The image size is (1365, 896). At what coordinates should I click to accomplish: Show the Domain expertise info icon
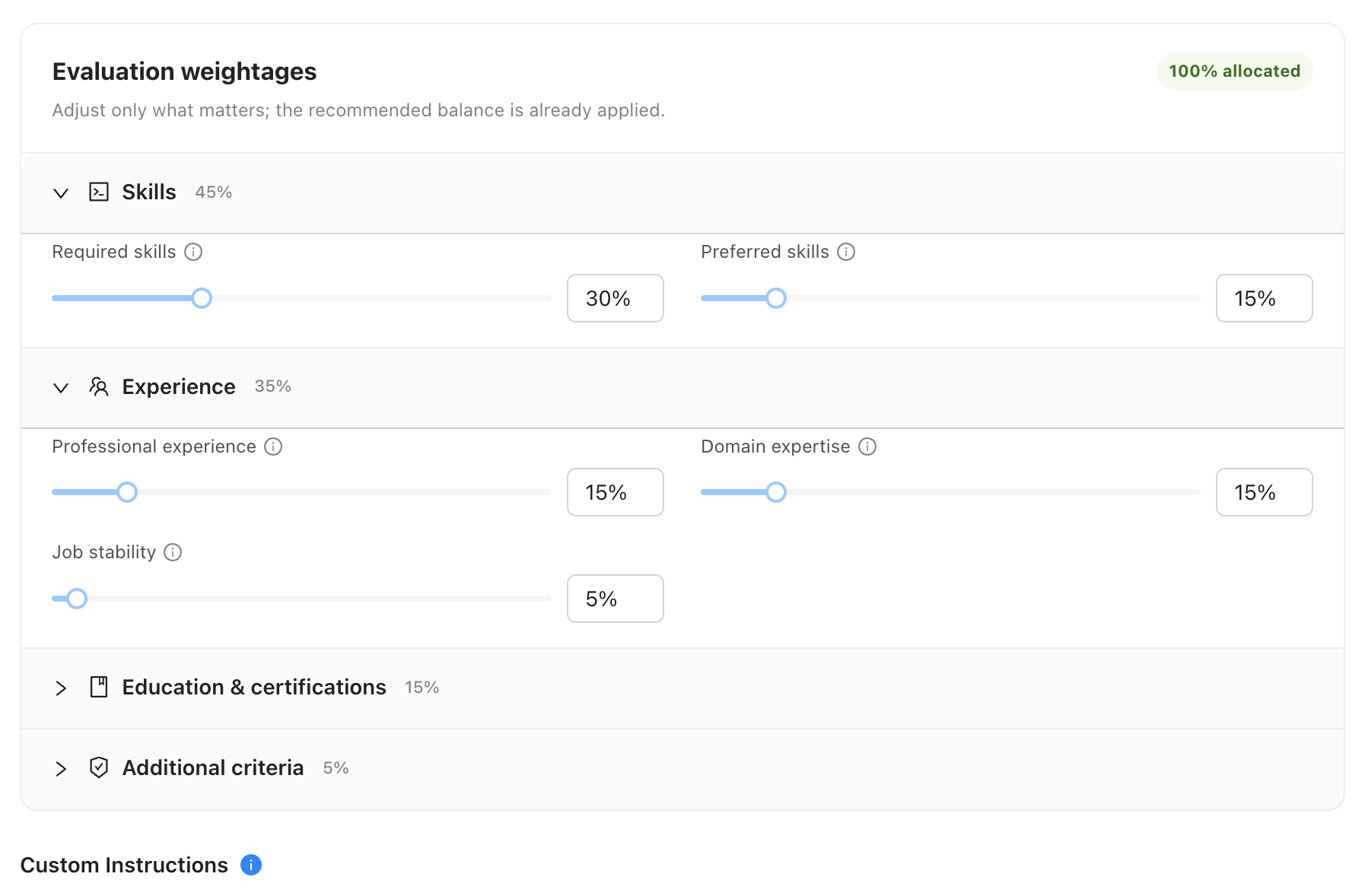tap(867, 446)
